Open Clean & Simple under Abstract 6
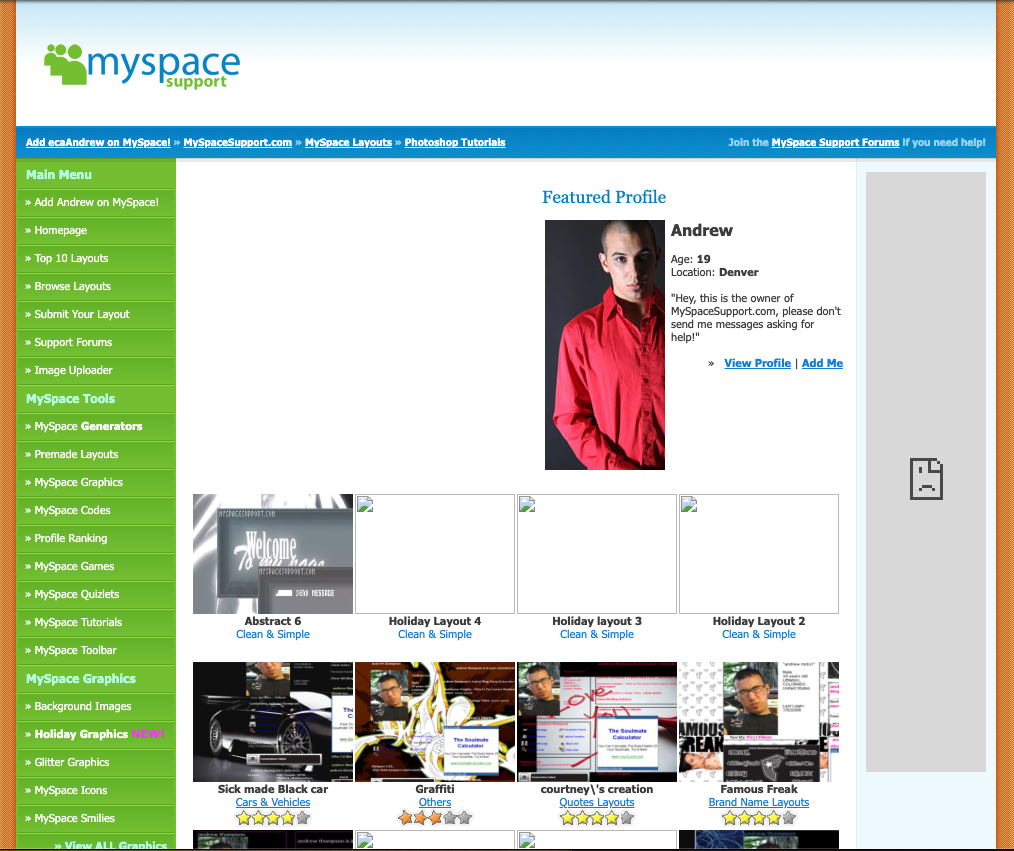Screen dimensions: 1014x851 click(x=273, y=634)
